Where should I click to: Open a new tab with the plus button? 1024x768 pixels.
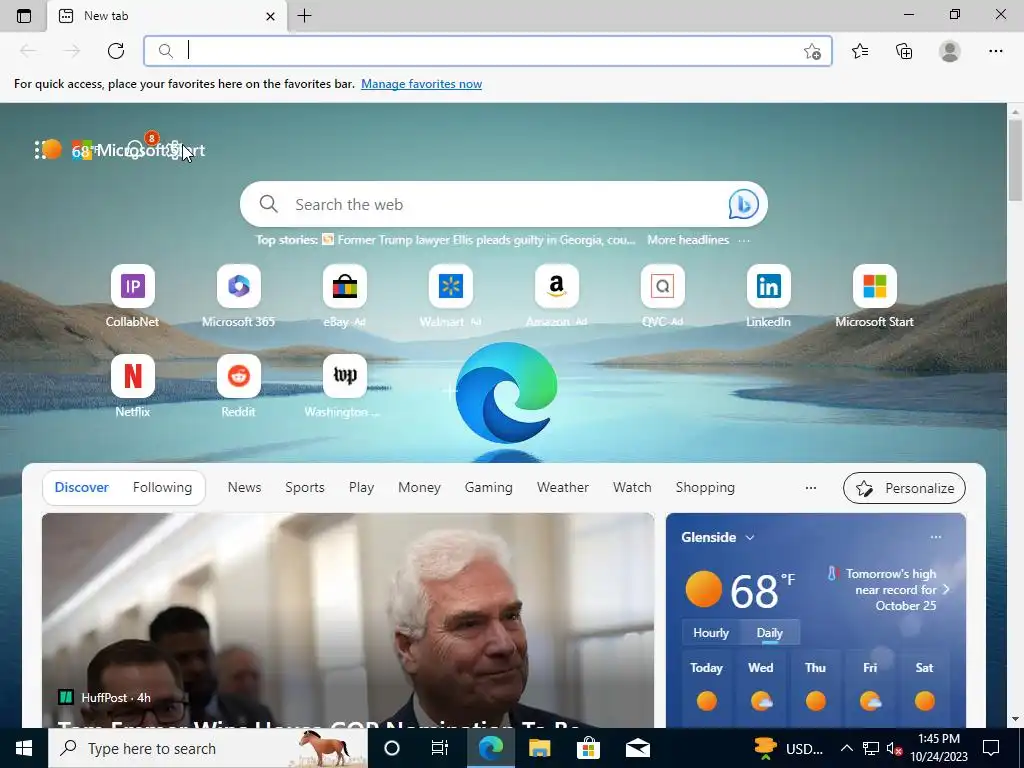point(304,16)
